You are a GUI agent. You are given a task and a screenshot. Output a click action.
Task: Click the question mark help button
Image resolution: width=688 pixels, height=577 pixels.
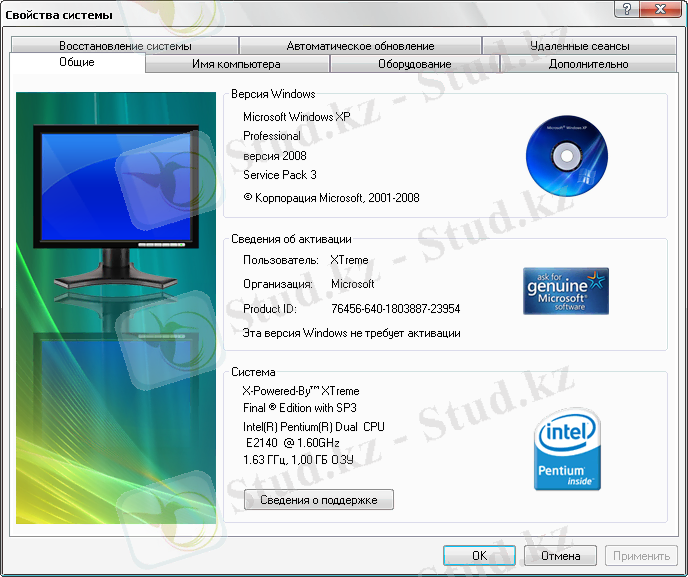[x=627, y=9]
